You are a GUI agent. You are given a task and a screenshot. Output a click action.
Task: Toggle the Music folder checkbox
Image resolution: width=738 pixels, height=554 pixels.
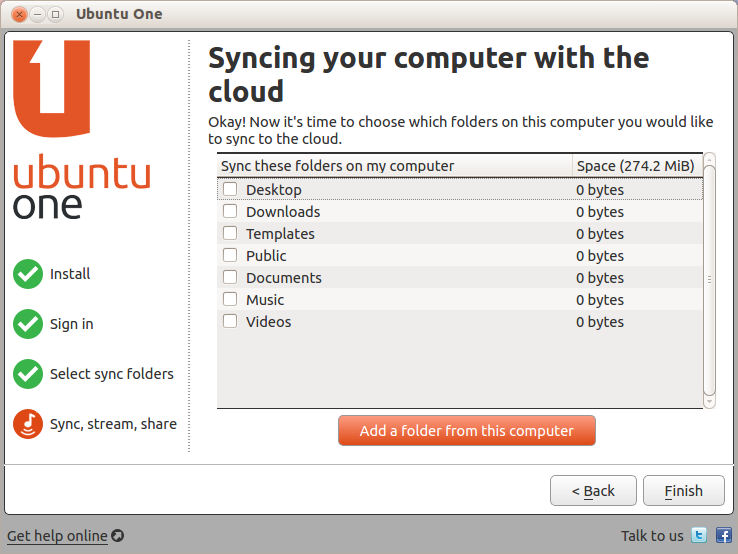click(230, 299)
